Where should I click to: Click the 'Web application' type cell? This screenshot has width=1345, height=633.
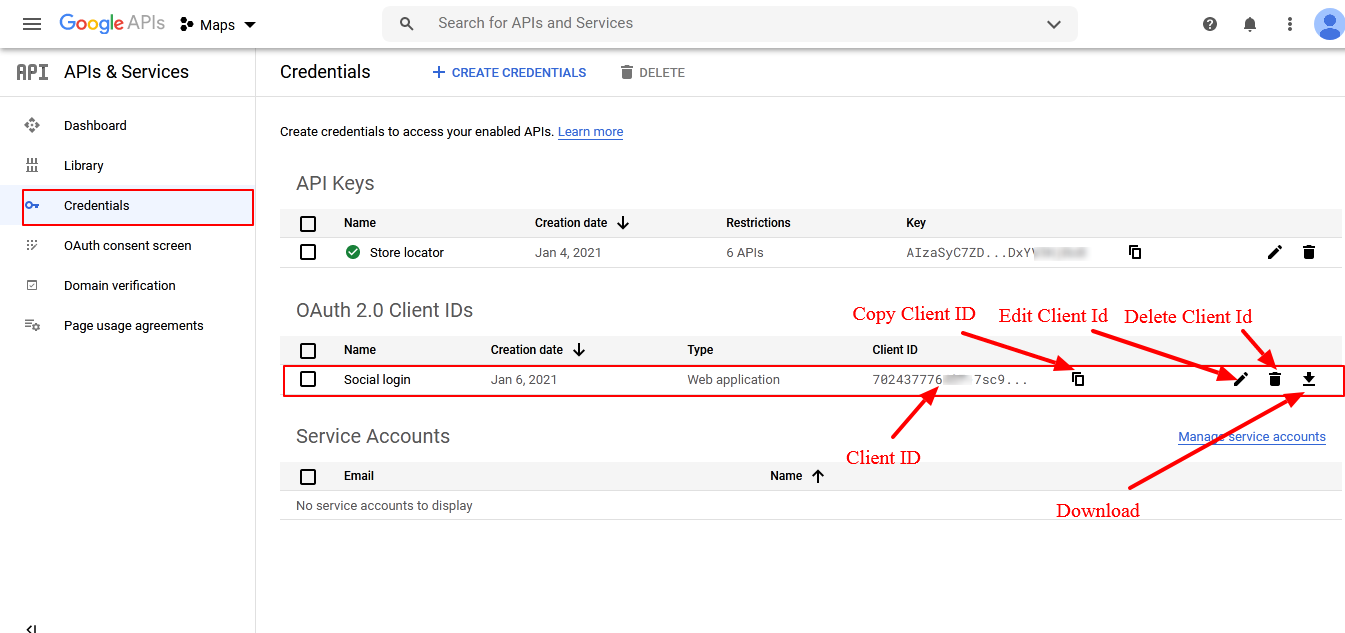(734, 380)
